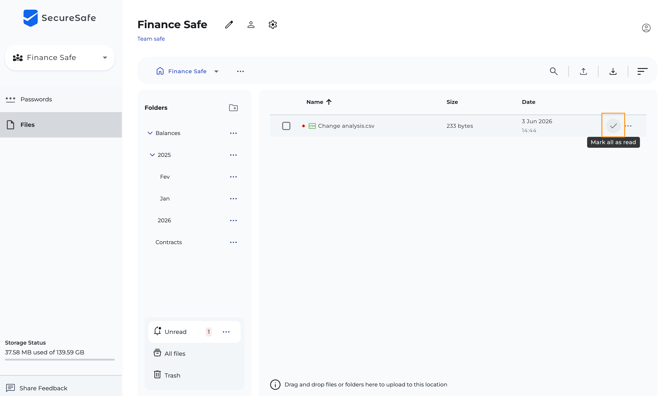Click the download icon
Viewport: 670px width, 396px height.
[613, 71]
